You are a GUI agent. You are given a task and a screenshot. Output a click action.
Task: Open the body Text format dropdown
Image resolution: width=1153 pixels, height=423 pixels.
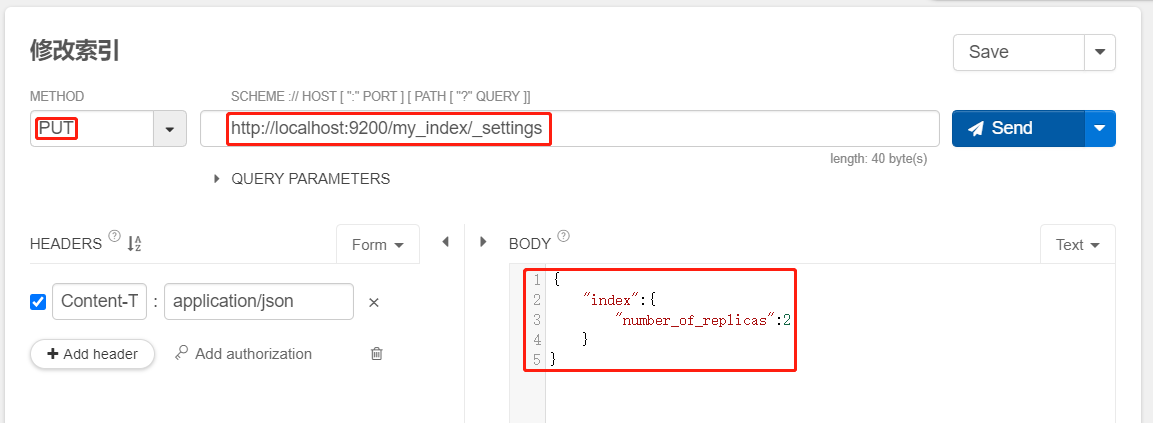[x=1078, y=244]
